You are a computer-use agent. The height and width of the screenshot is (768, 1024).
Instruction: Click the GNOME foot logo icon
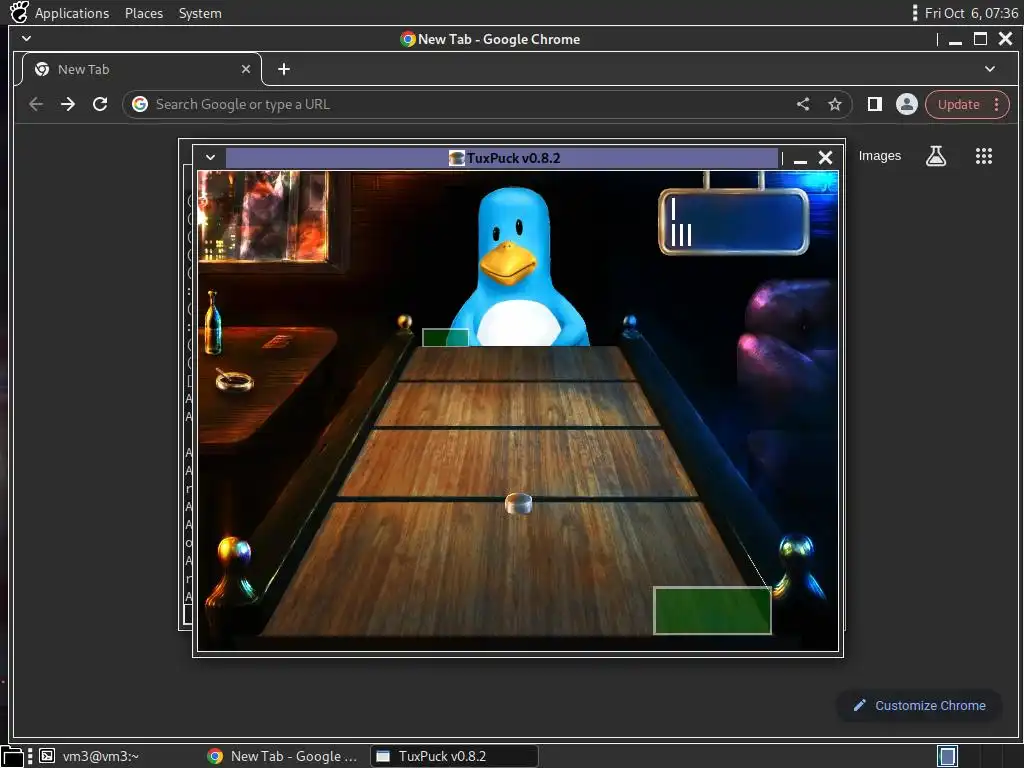click(18, 12)
